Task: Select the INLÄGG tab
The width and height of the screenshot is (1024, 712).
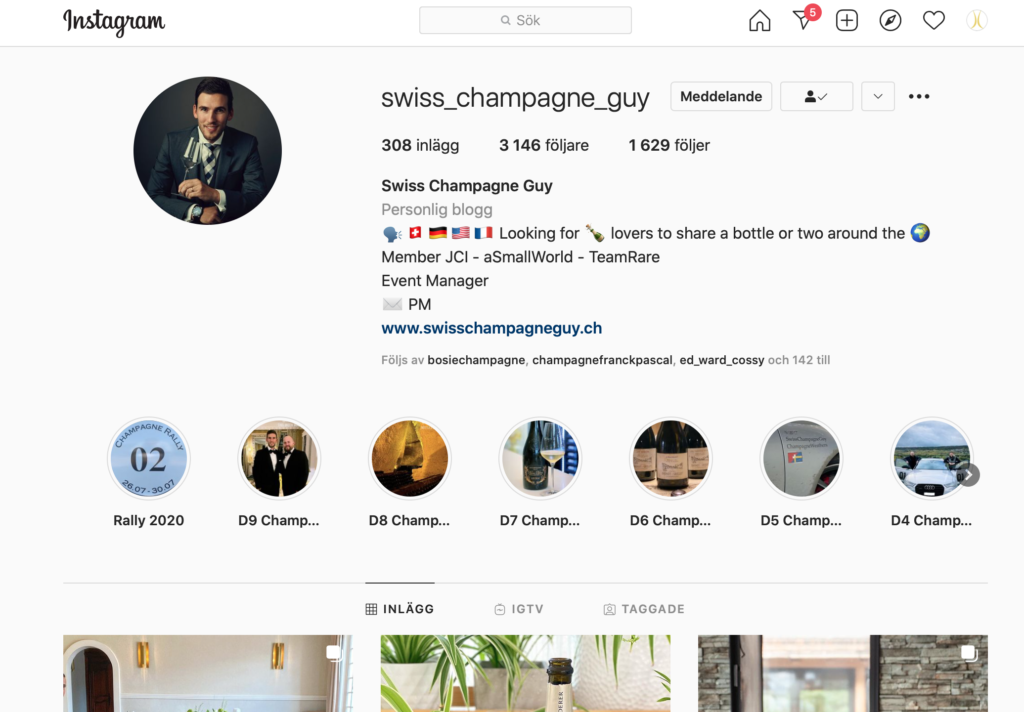Action: point(400,609)
